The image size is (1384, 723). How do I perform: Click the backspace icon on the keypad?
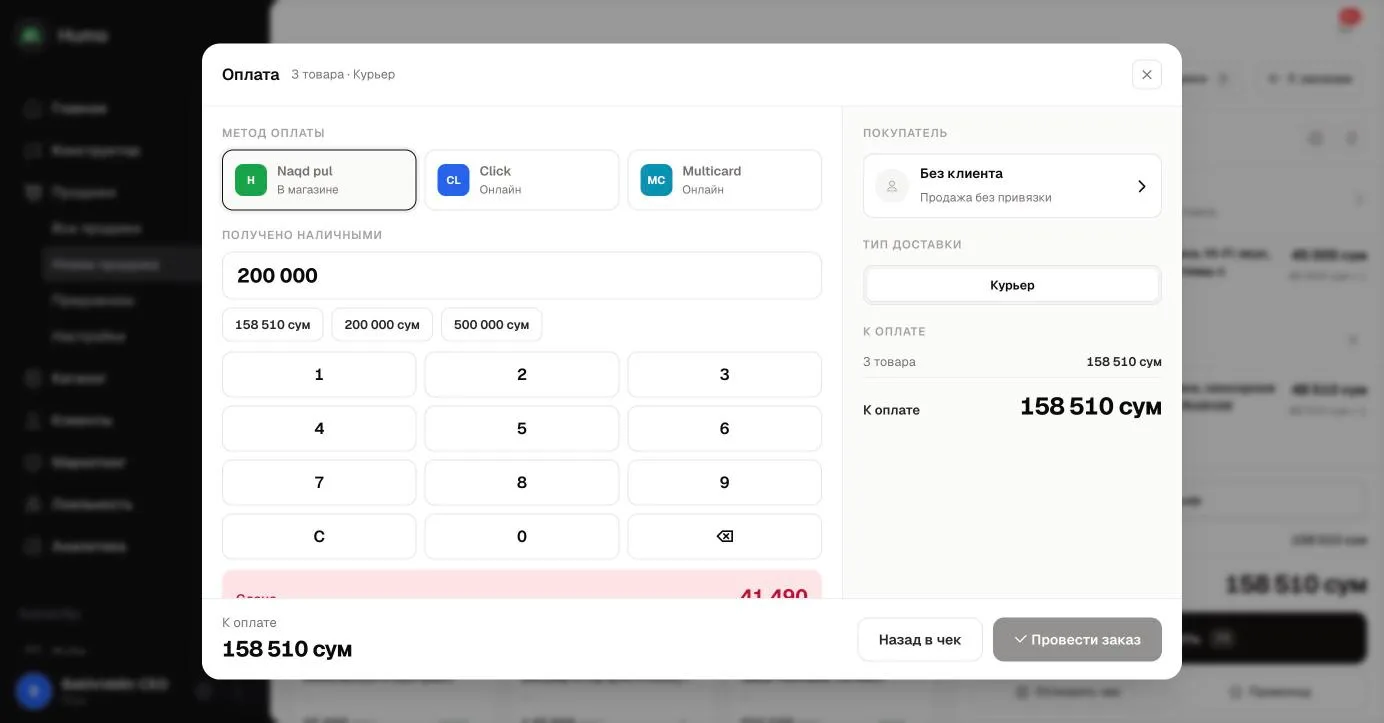coord(725,537)
